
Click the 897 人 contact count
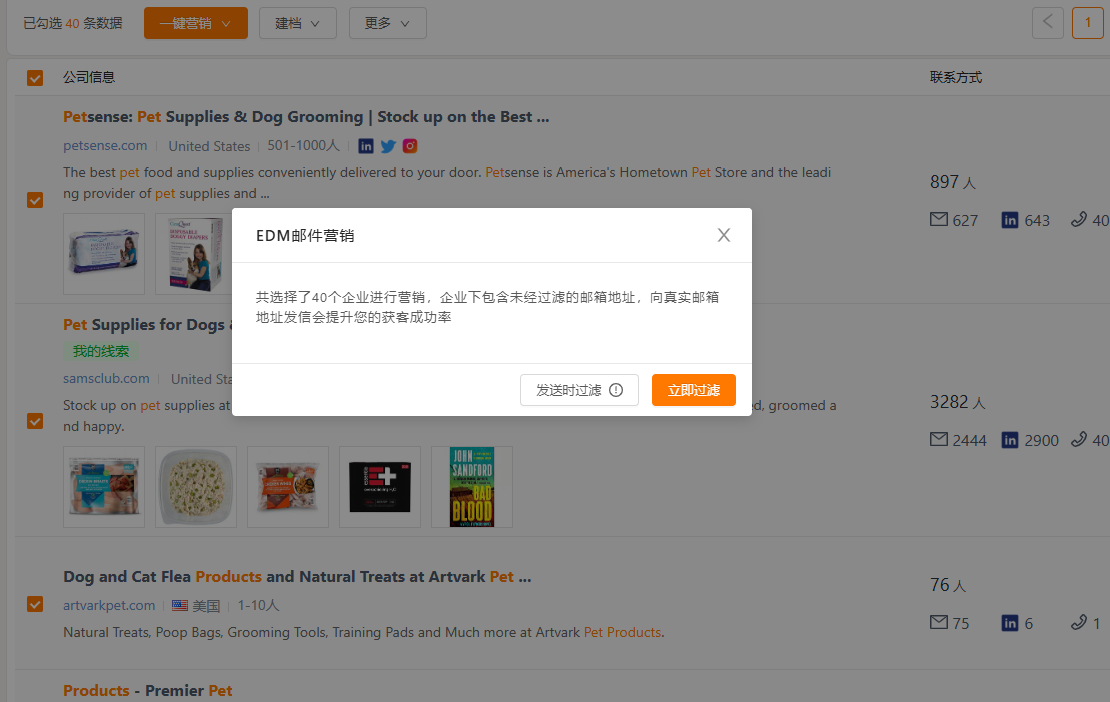[953, 183]
